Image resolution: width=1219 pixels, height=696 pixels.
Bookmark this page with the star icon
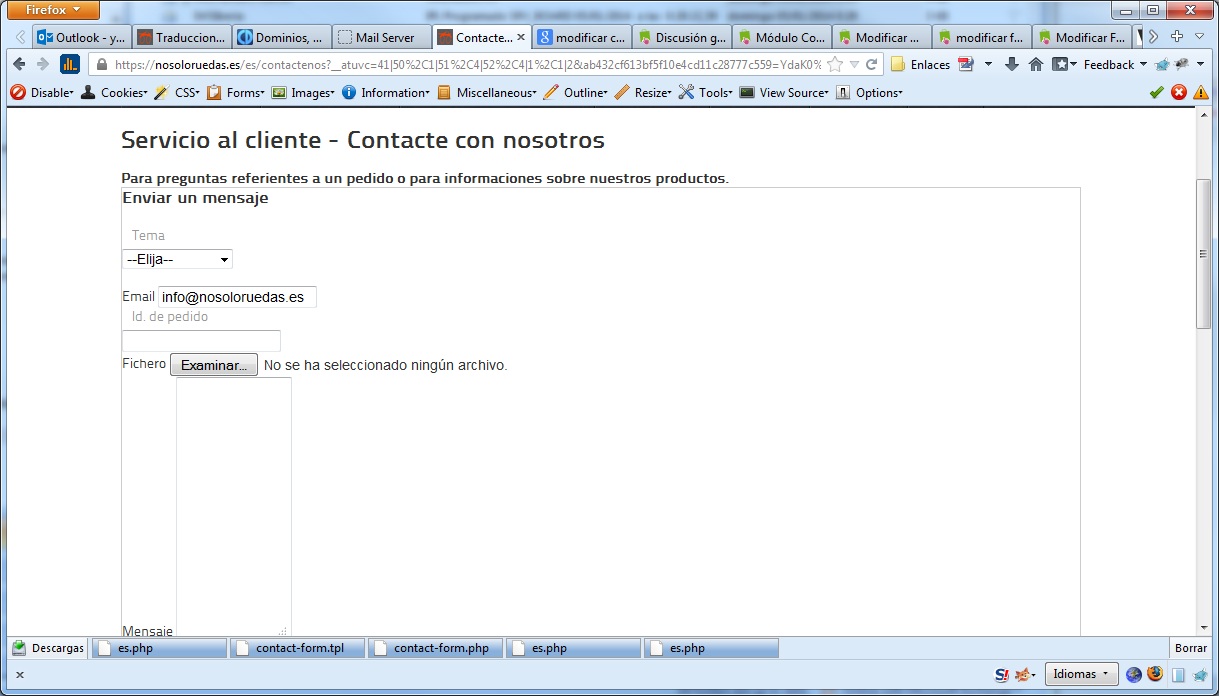[835, 64]
